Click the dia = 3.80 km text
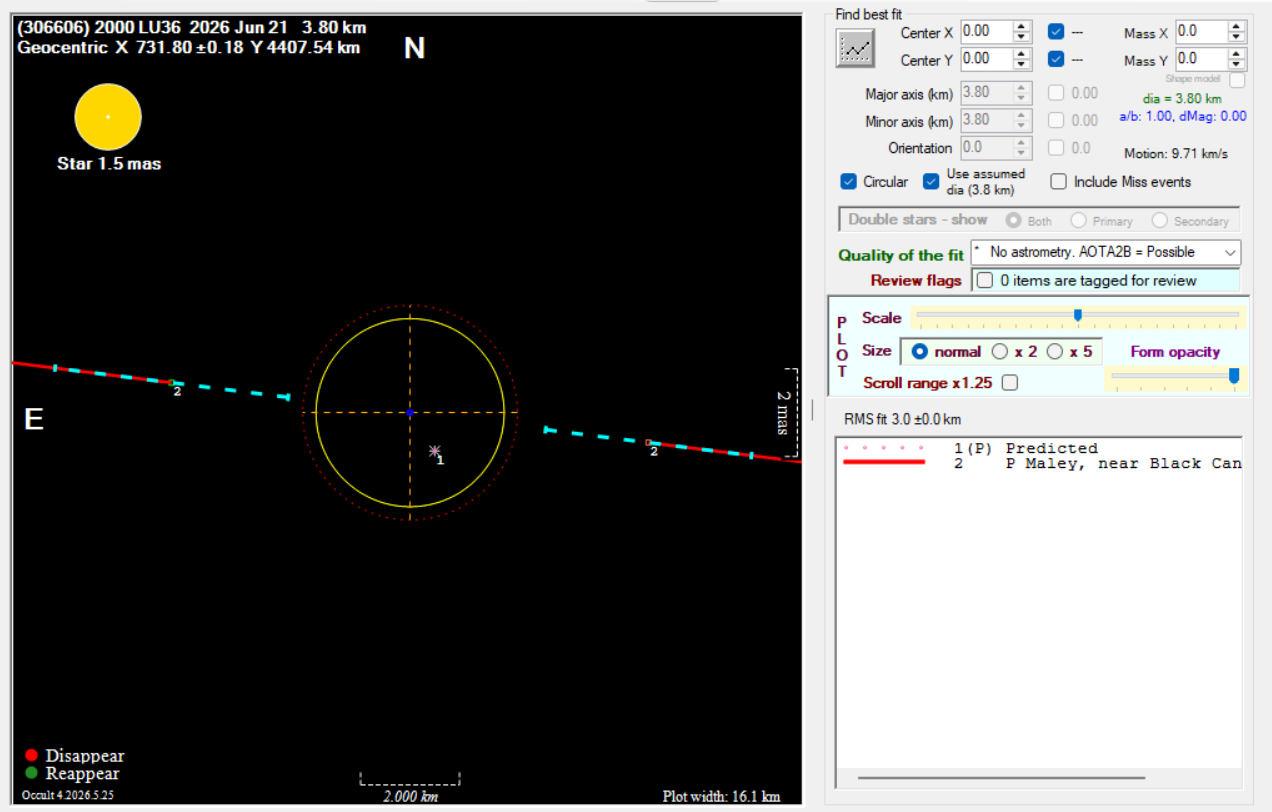This screenshot has width=1272, height=812. (1182, 99)
